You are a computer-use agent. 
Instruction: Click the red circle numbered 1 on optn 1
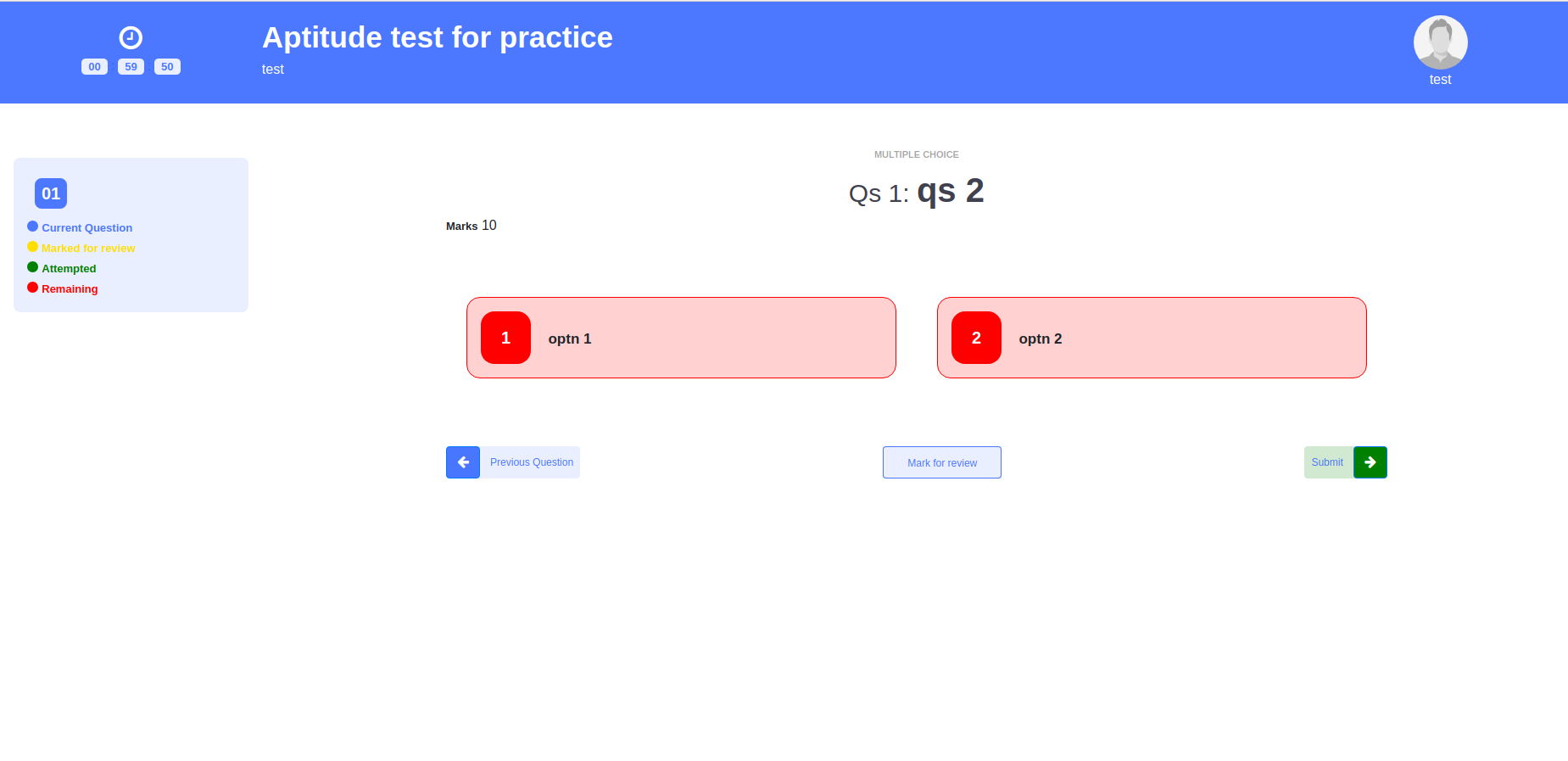(505, 338)
